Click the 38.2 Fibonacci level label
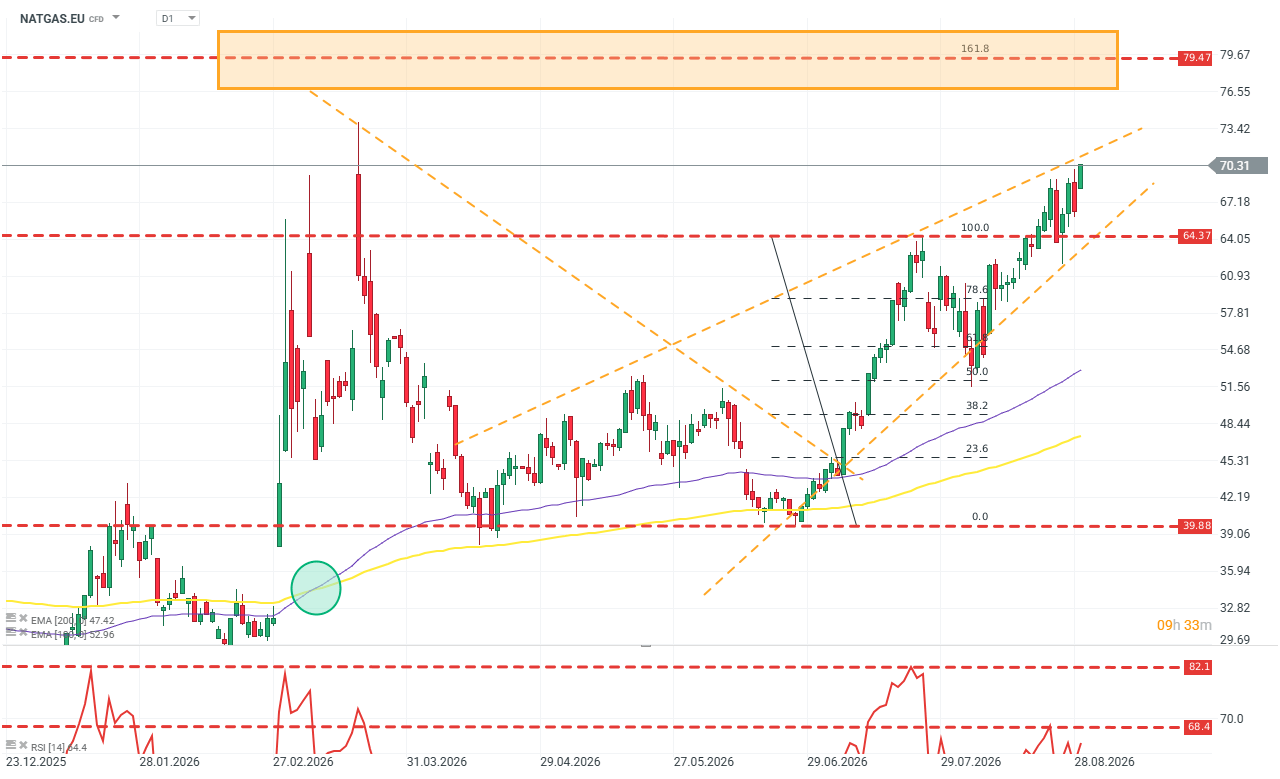Viewport: 1280px width, 779px height. [x=977, y=407]
